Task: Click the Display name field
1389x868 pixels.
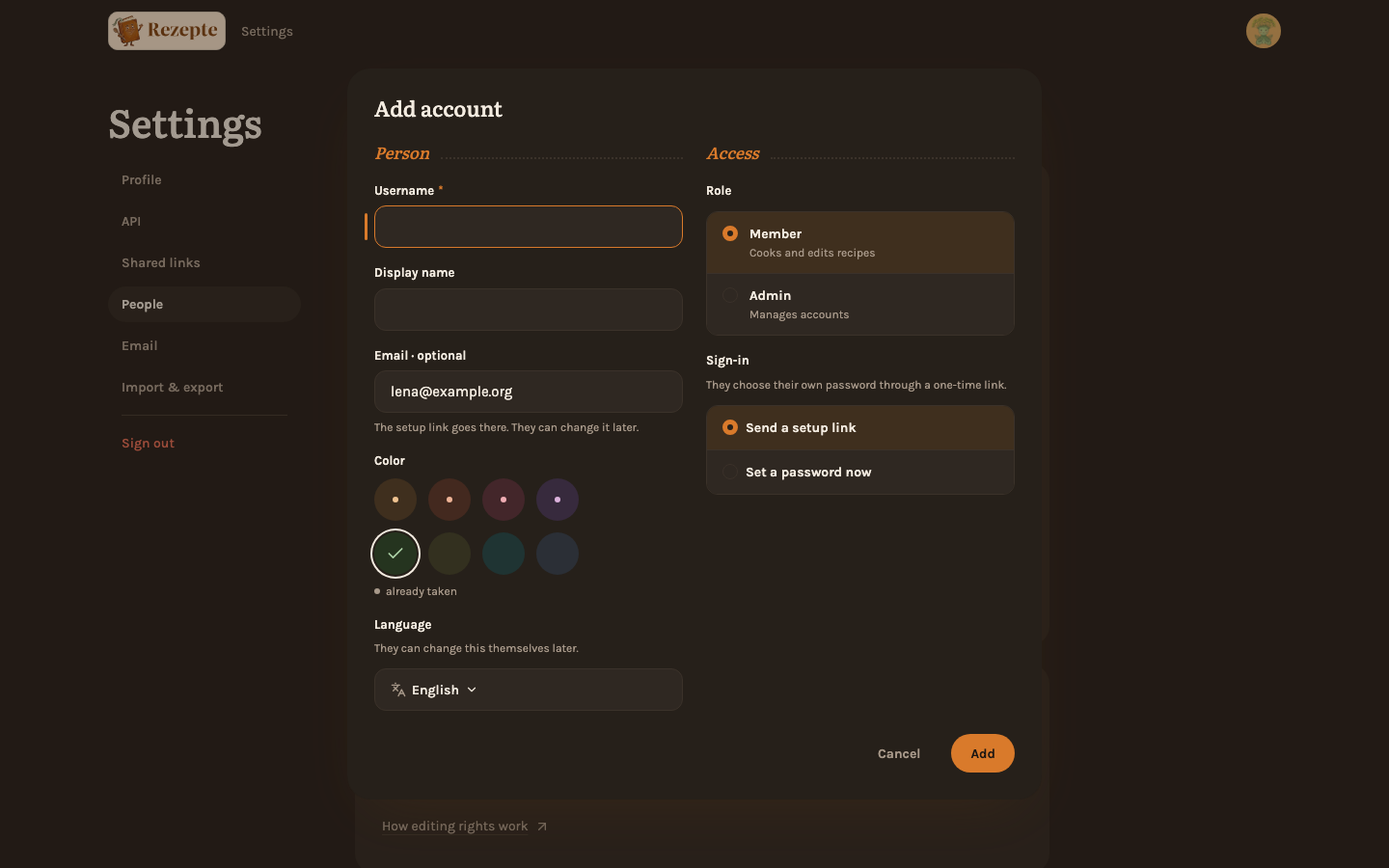Action: point(529,310)
